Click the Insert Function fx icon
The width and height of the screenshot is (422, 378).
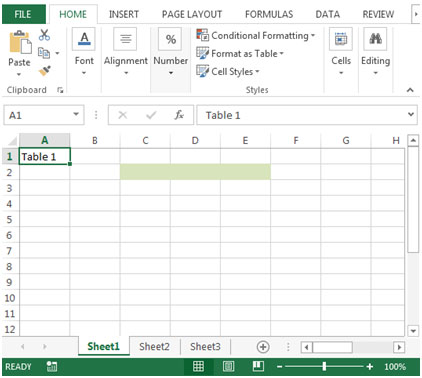click(x=179, y=115)
